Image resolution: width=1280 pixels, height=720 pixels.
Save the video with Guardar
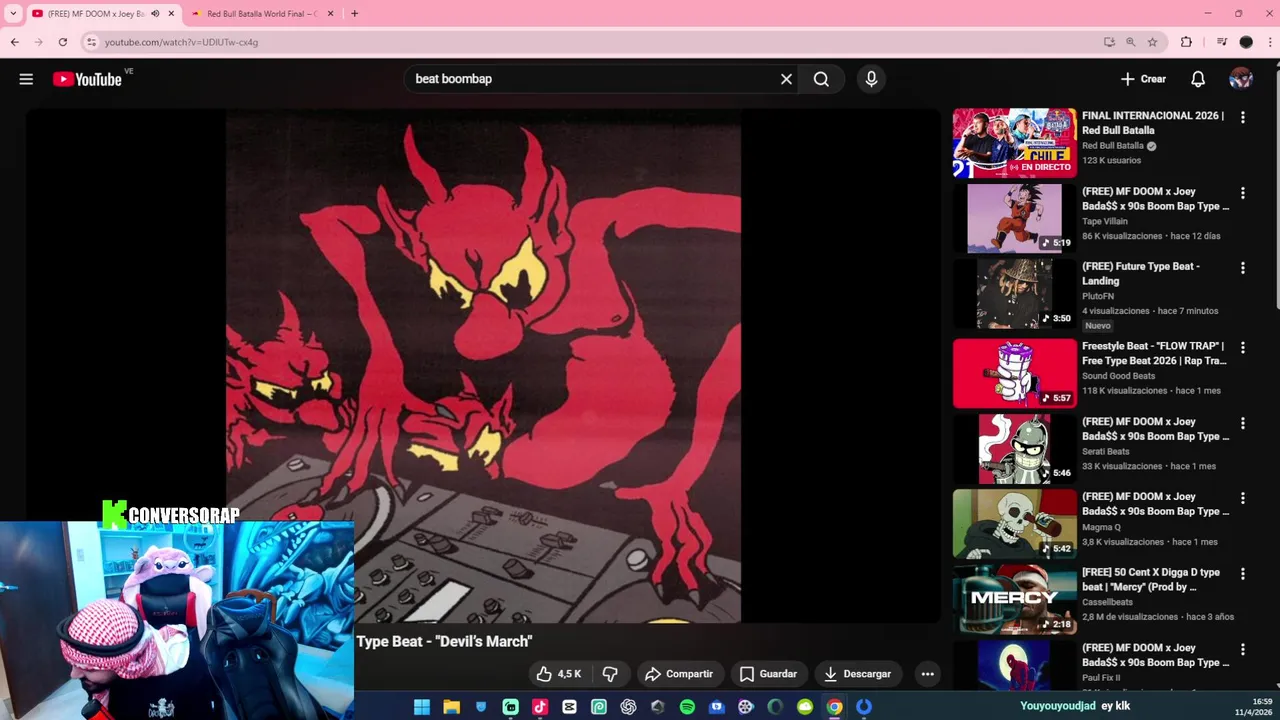768,674
